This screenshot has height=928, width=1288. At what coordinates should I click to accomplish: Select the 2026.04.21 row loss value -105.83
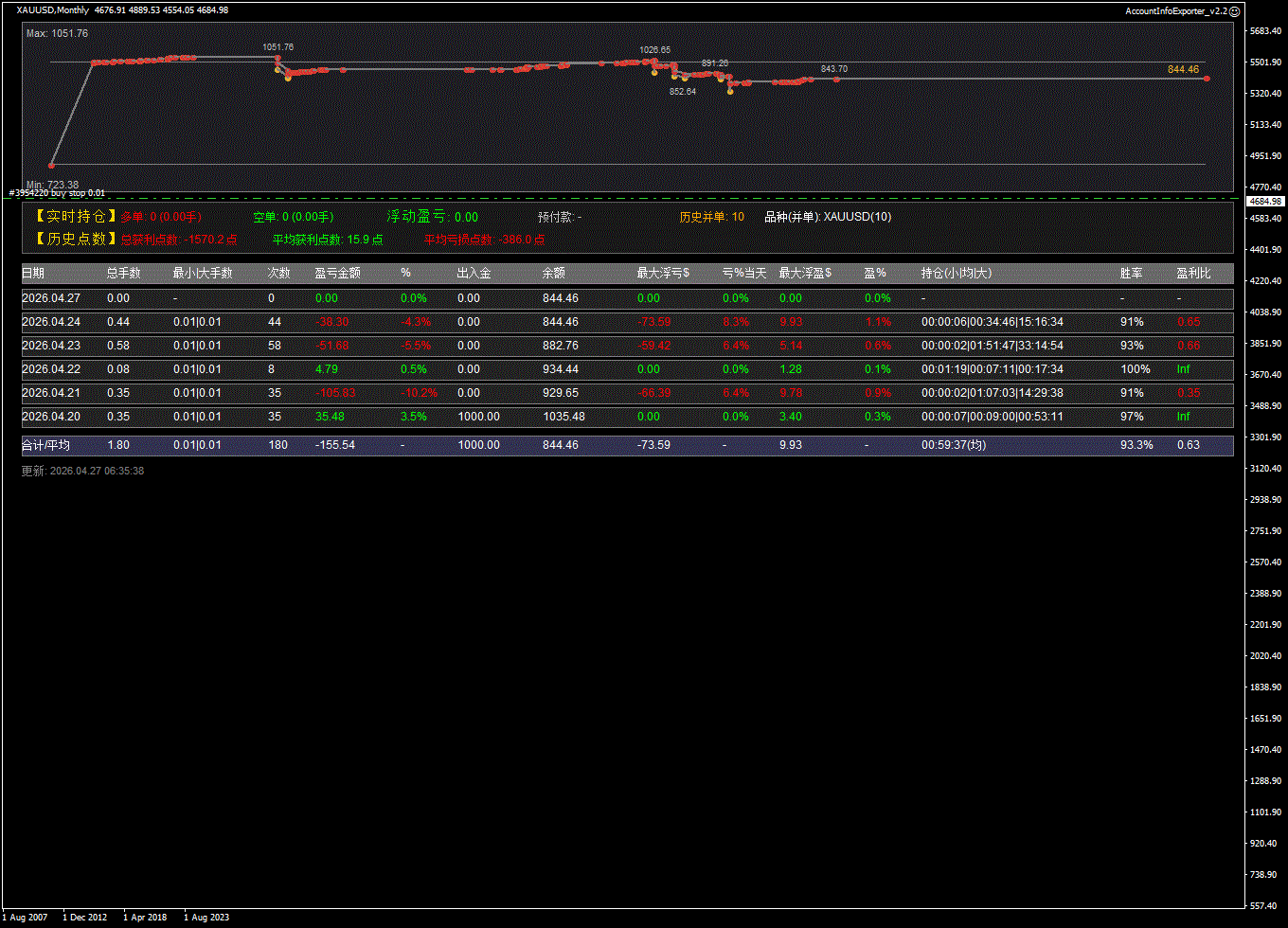(331, 393)
